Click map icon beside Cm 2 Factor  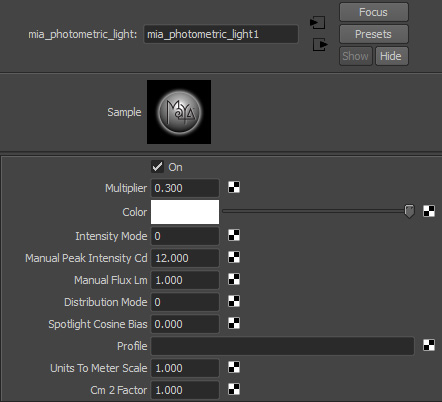click(x=234, y=389)
